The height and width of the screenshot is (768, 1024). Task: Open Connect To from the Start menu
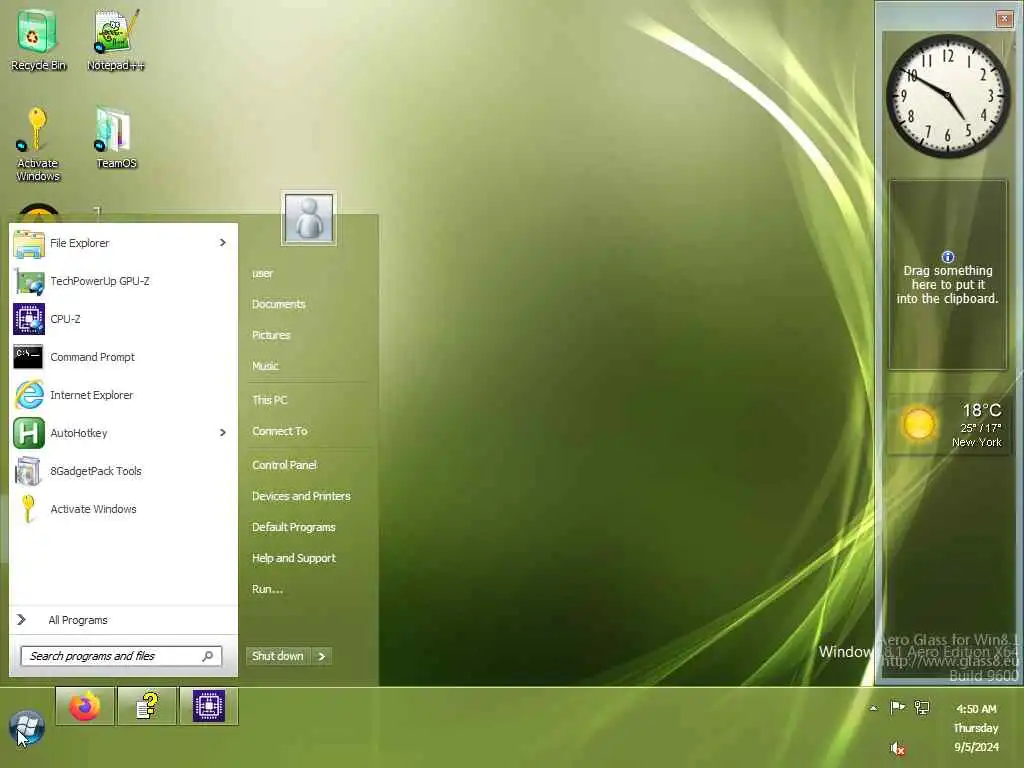[280, 431]
